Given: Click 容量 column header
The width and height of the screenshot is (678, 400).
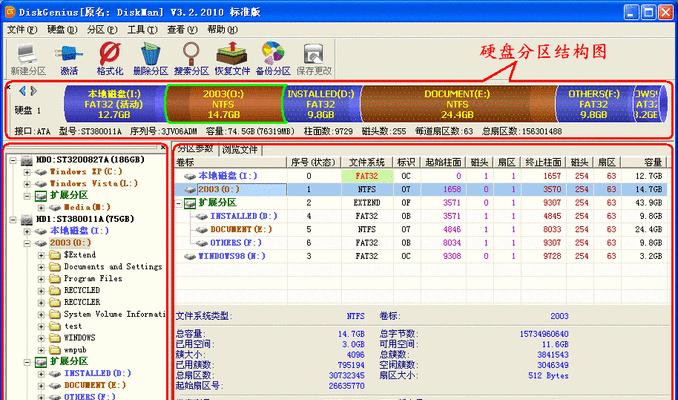Looking at the screenshot, I should (x=644, y=162).
